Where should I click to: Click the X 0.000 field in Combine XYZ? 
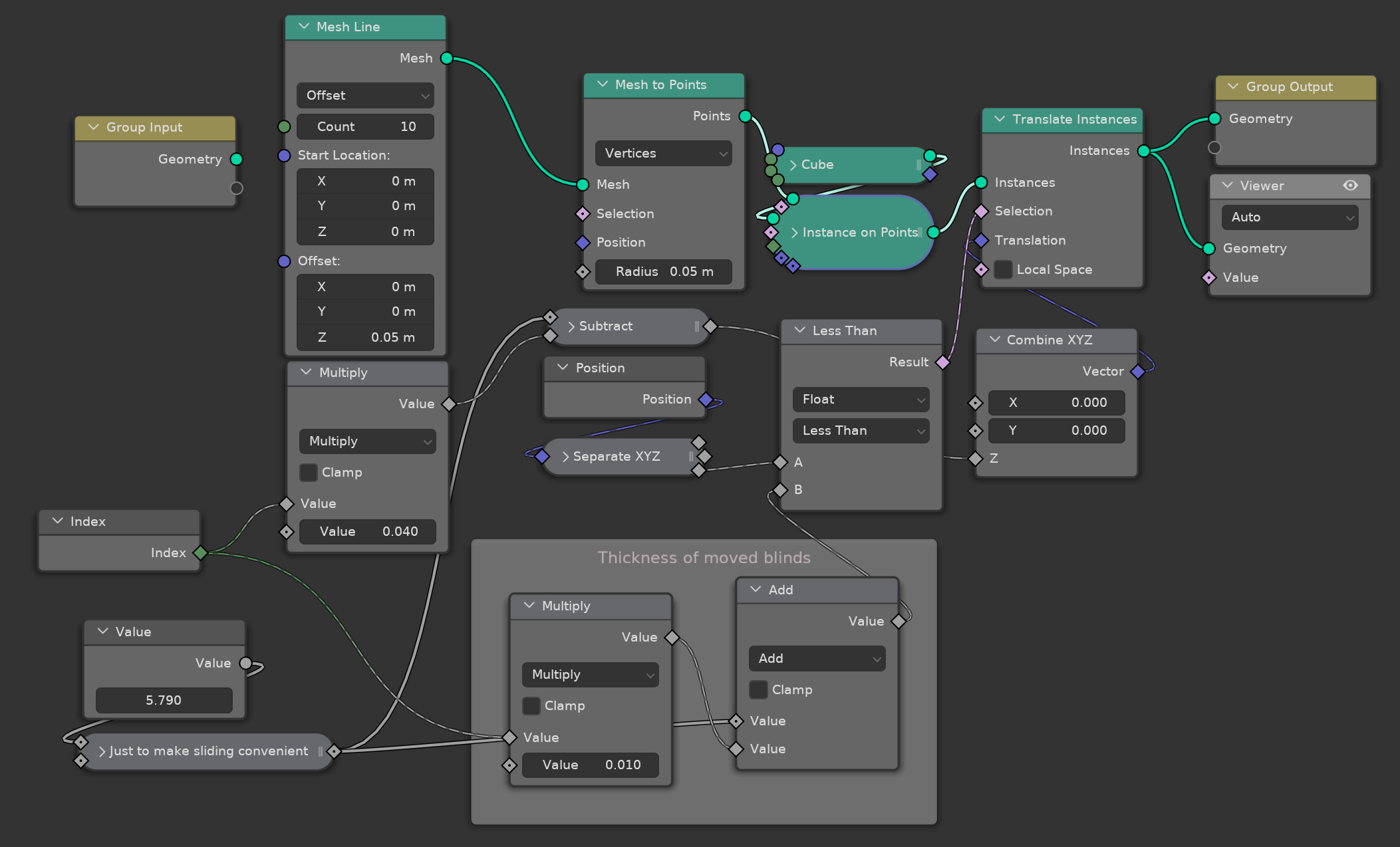pos(1056,402)
